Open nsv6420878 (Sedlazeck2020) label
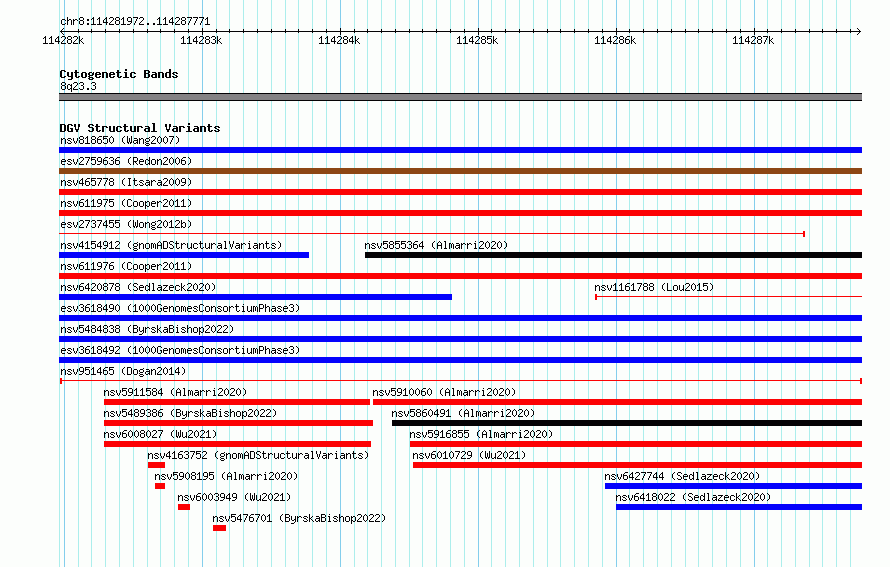Viewport: 890px width, 567px height. [138, 287]
